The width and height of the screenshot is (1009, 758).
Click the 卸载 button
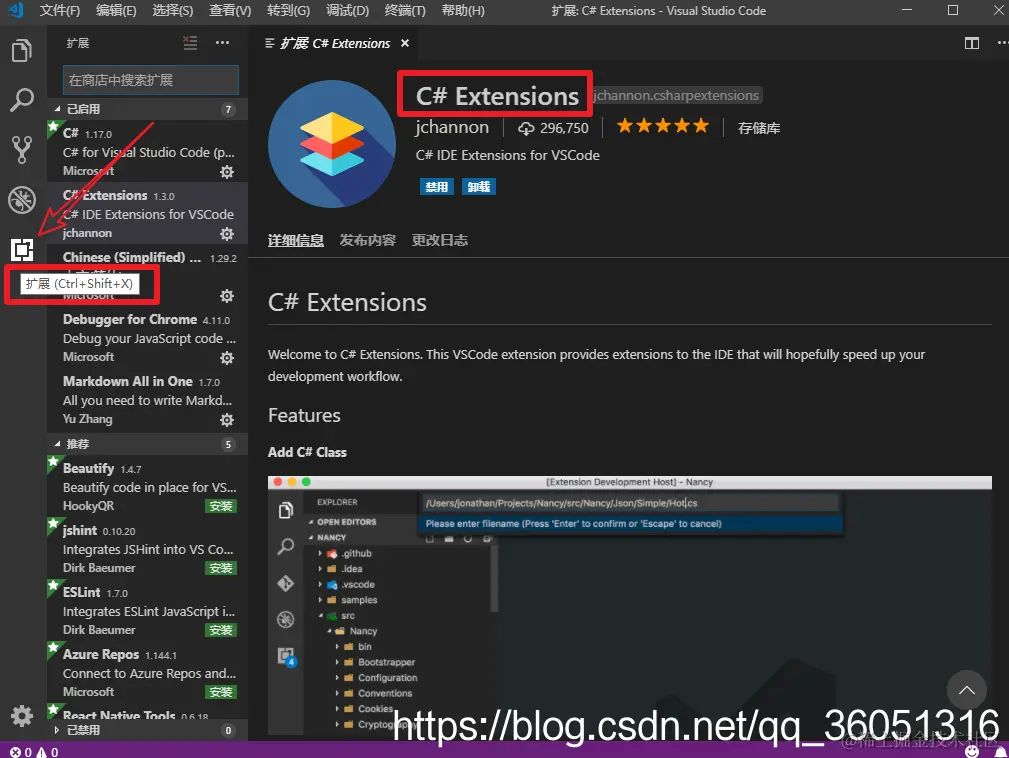click(479, 187)
